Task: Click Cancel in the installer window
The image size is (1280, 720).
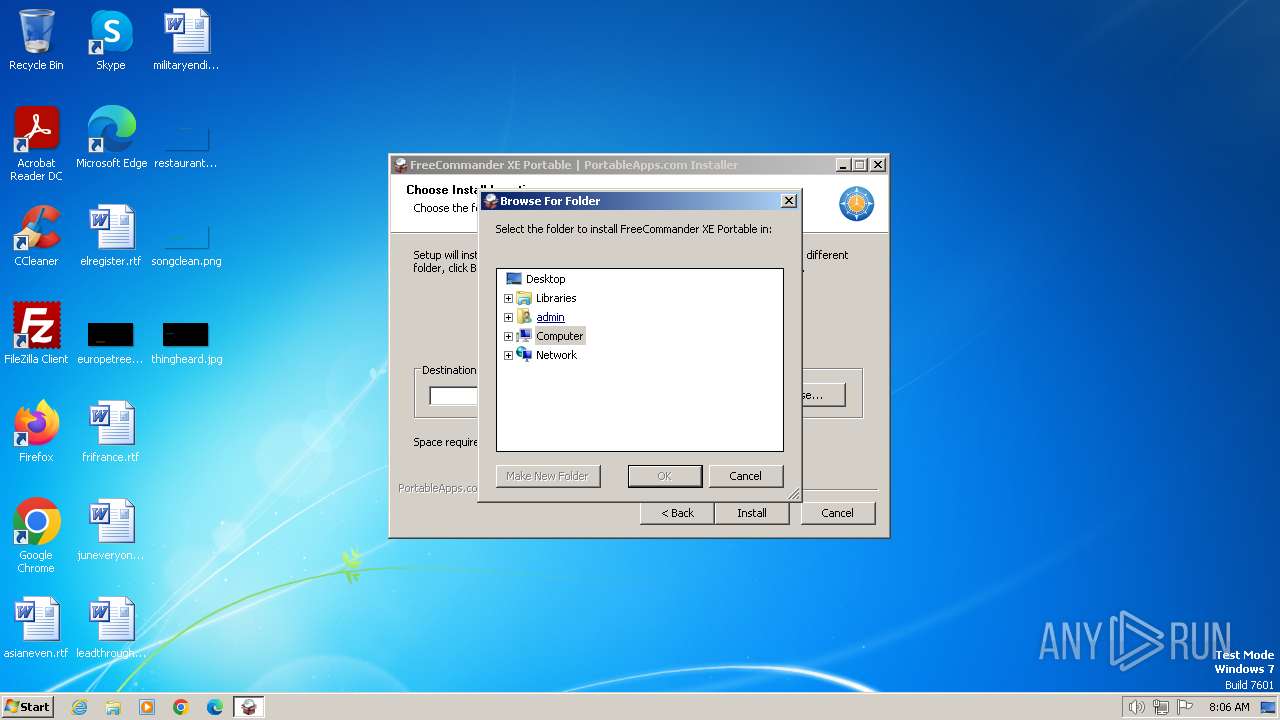Action: pyautogui.click(x=837, y=513)
